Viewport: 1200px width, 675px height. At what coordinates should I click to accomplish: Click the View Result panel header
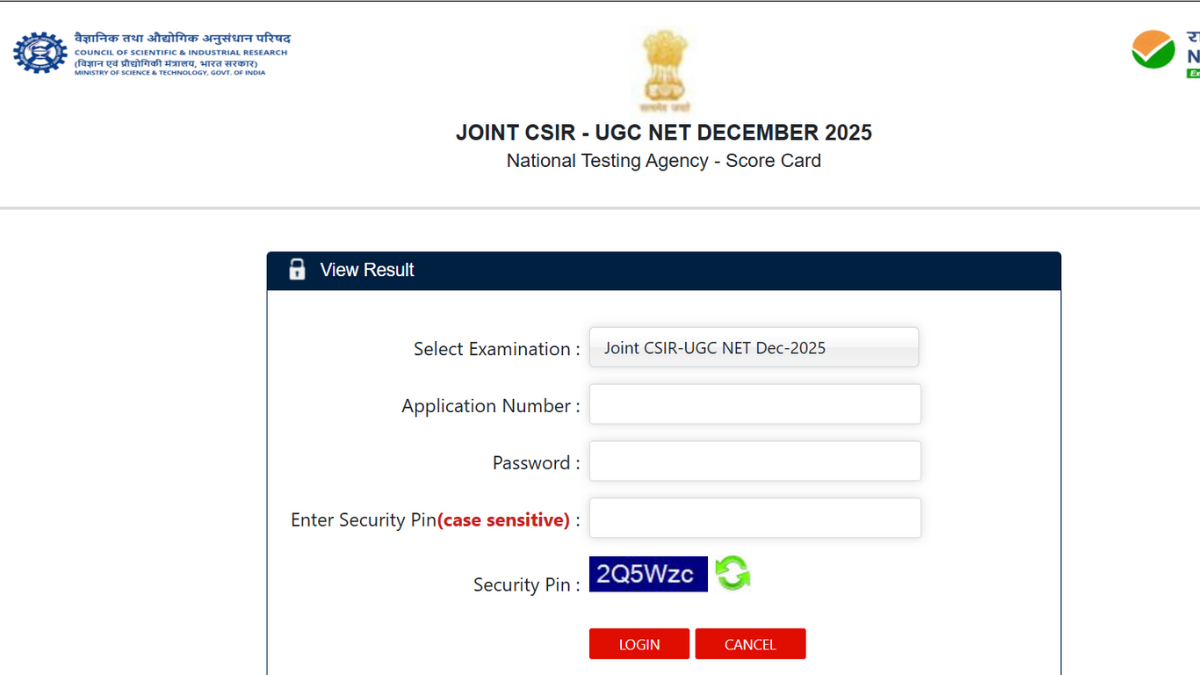tap(663, 270)
